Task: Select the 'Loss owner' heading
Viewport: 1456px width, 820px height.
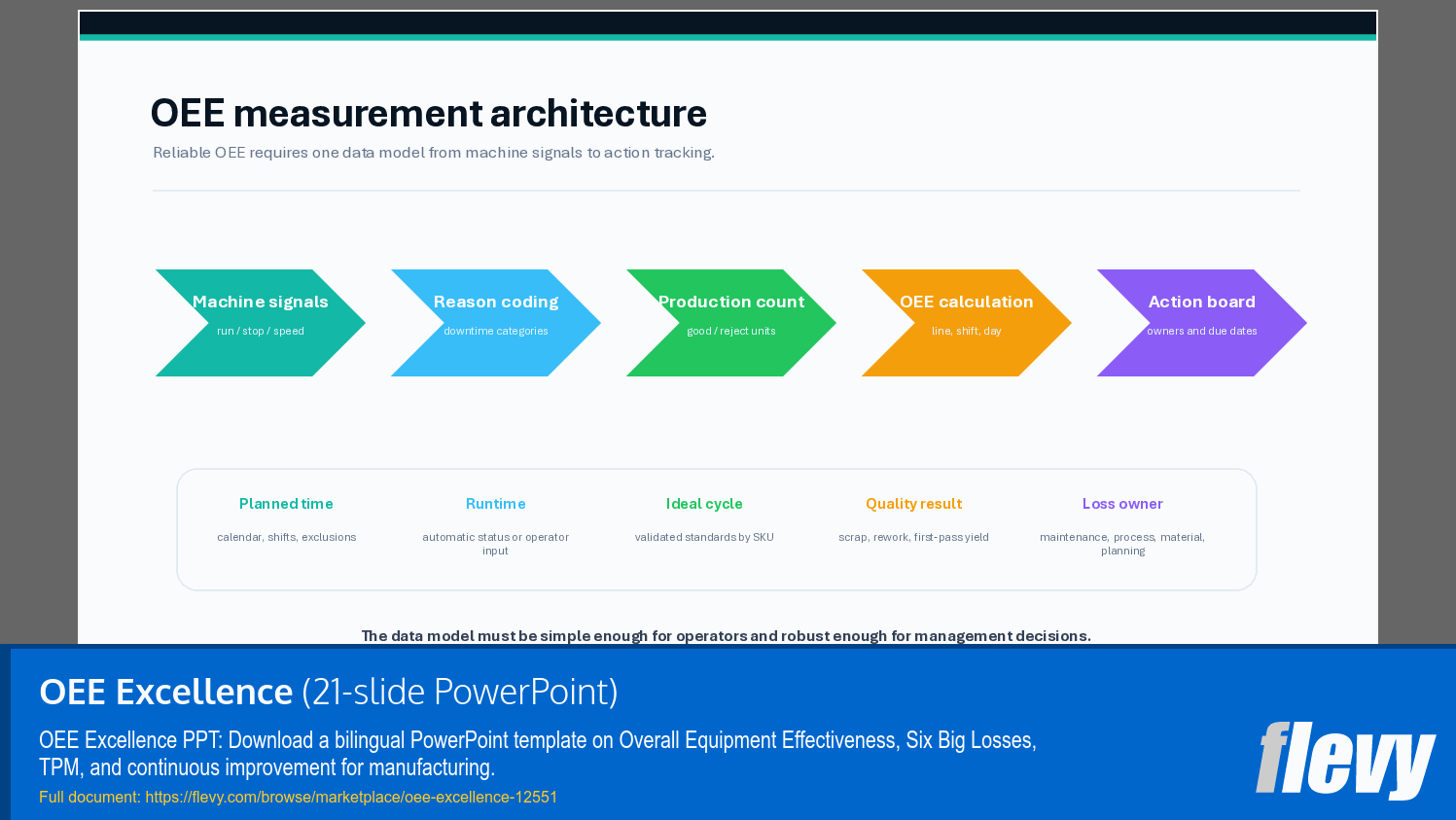Action: (x=1122, y=504)
